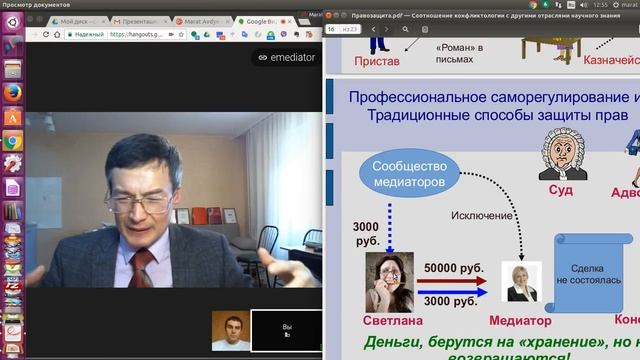Edit the page number field showing 16

[x=332, y=29]
